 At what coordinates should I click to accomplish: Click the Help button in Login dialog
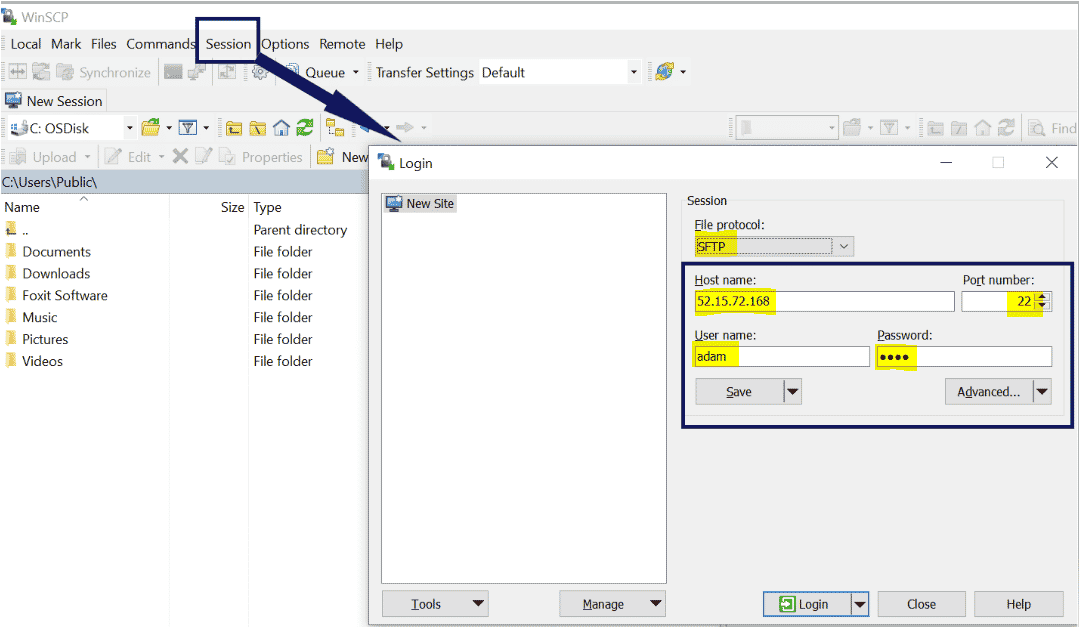click(1018, 605)
